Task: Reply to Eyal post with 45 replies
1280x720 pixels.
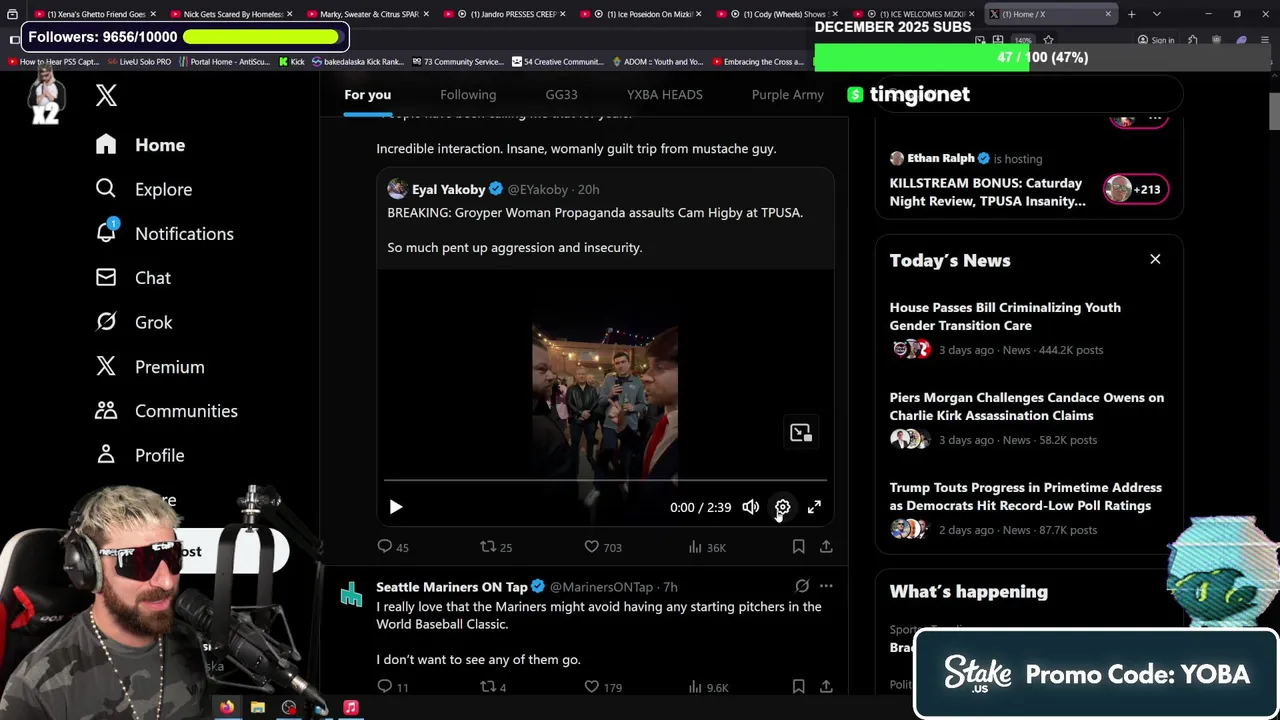Action: coord(393,547)
